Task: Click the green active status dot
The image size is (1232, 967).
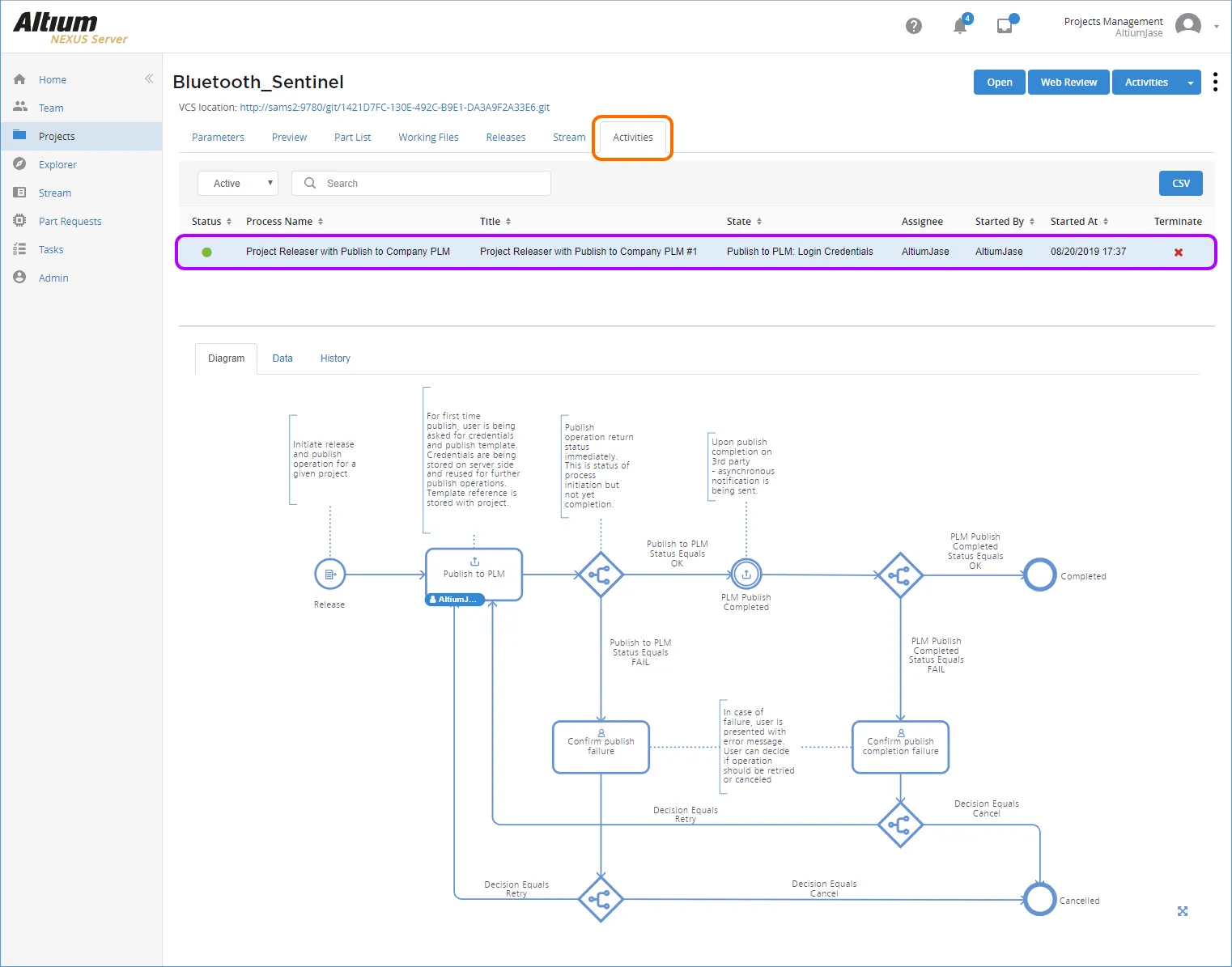Action: (x=207, y=252)
